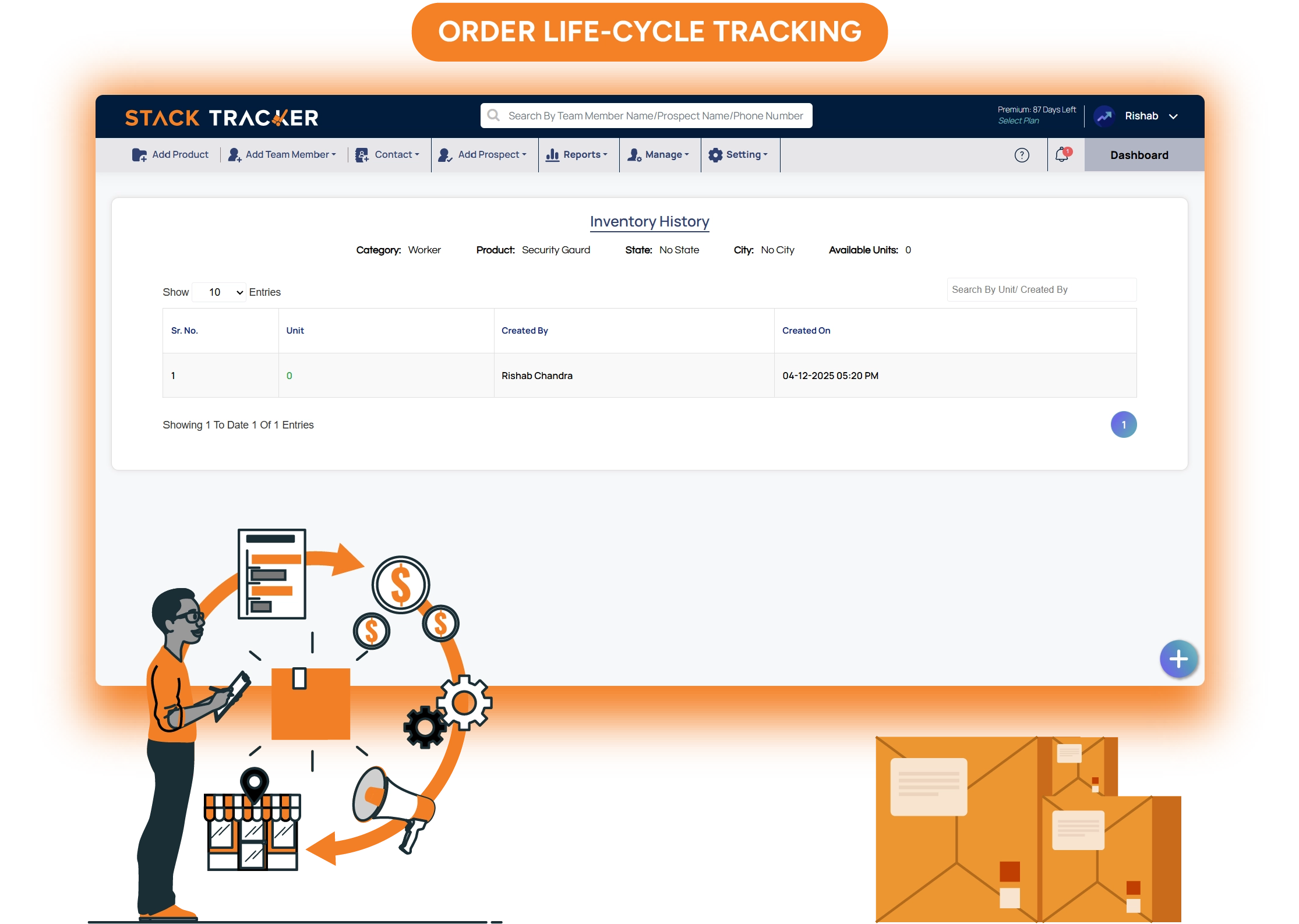Click the notification bell icon
1299x924 pixels.
pos(1060,155)
